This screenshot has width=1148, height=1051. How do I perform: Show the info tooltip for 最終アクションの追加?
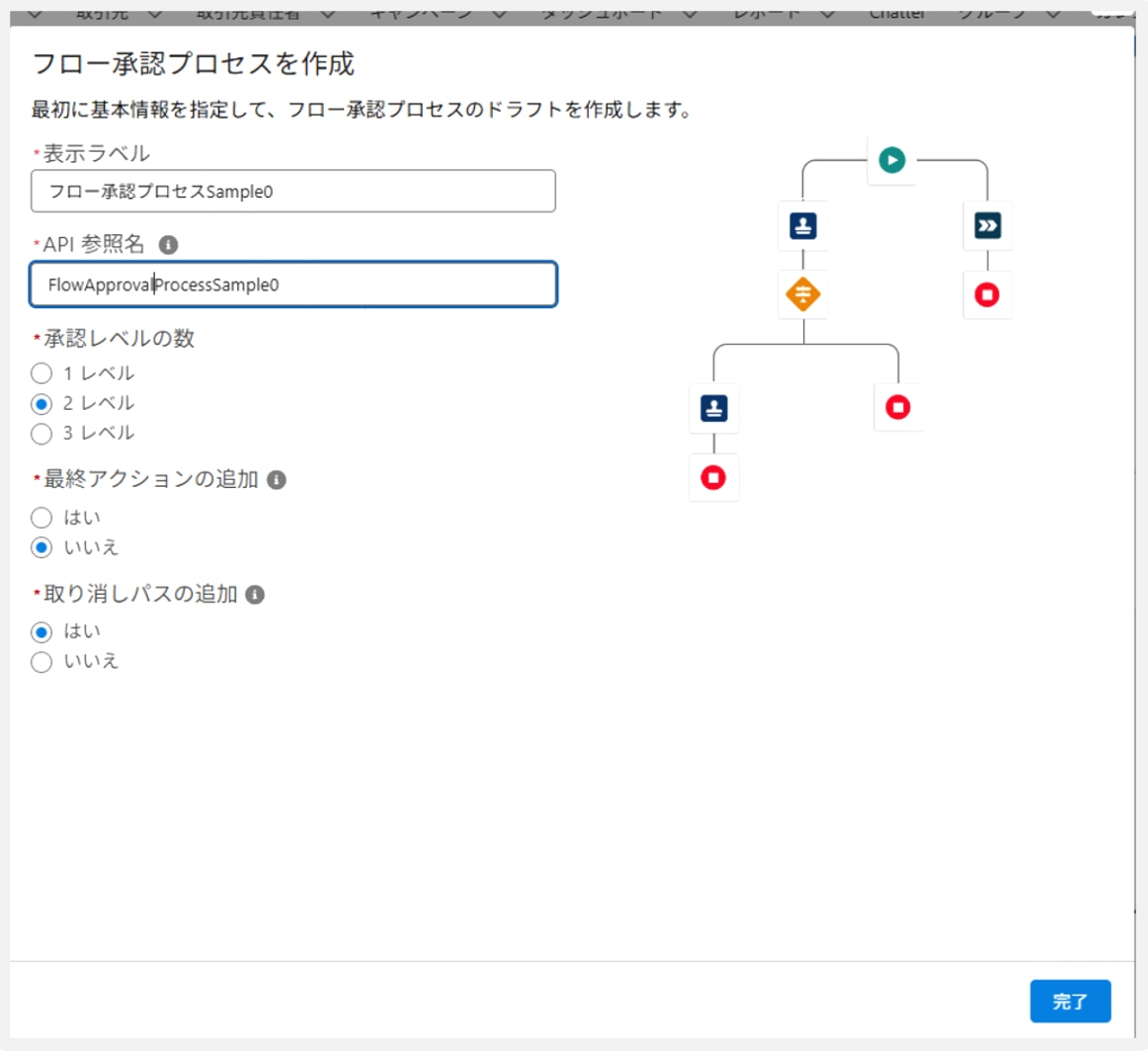click(277, 480)
